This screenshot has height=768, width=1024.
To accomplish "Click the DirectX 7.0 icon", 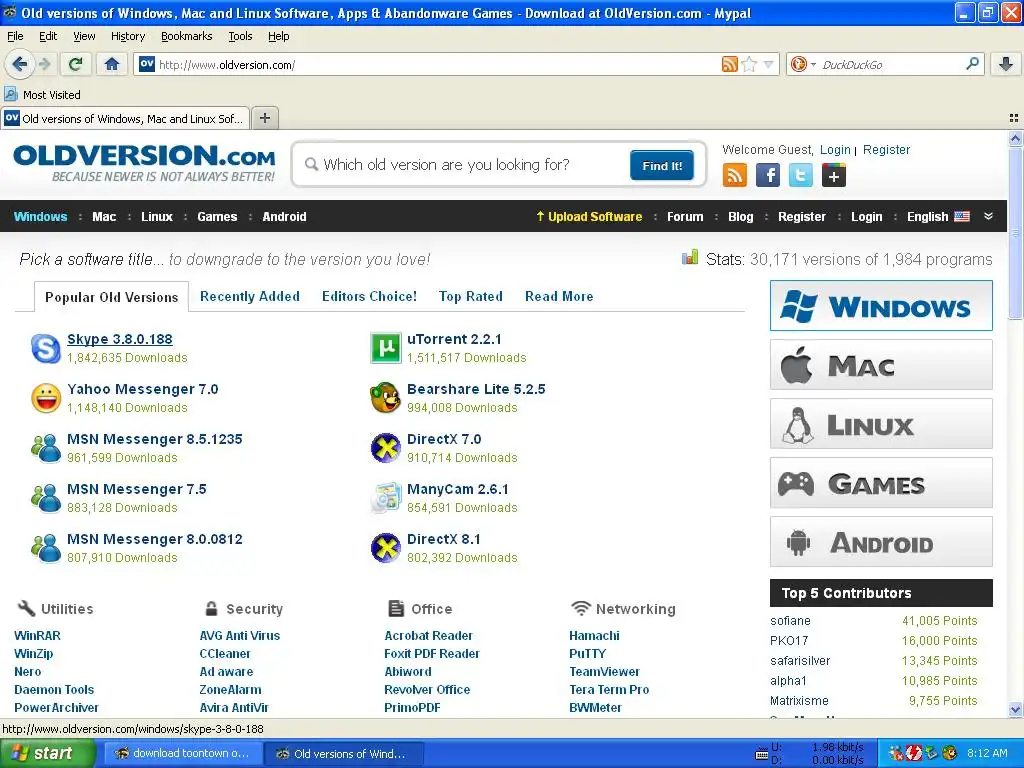I will click(x=385, y=448).
